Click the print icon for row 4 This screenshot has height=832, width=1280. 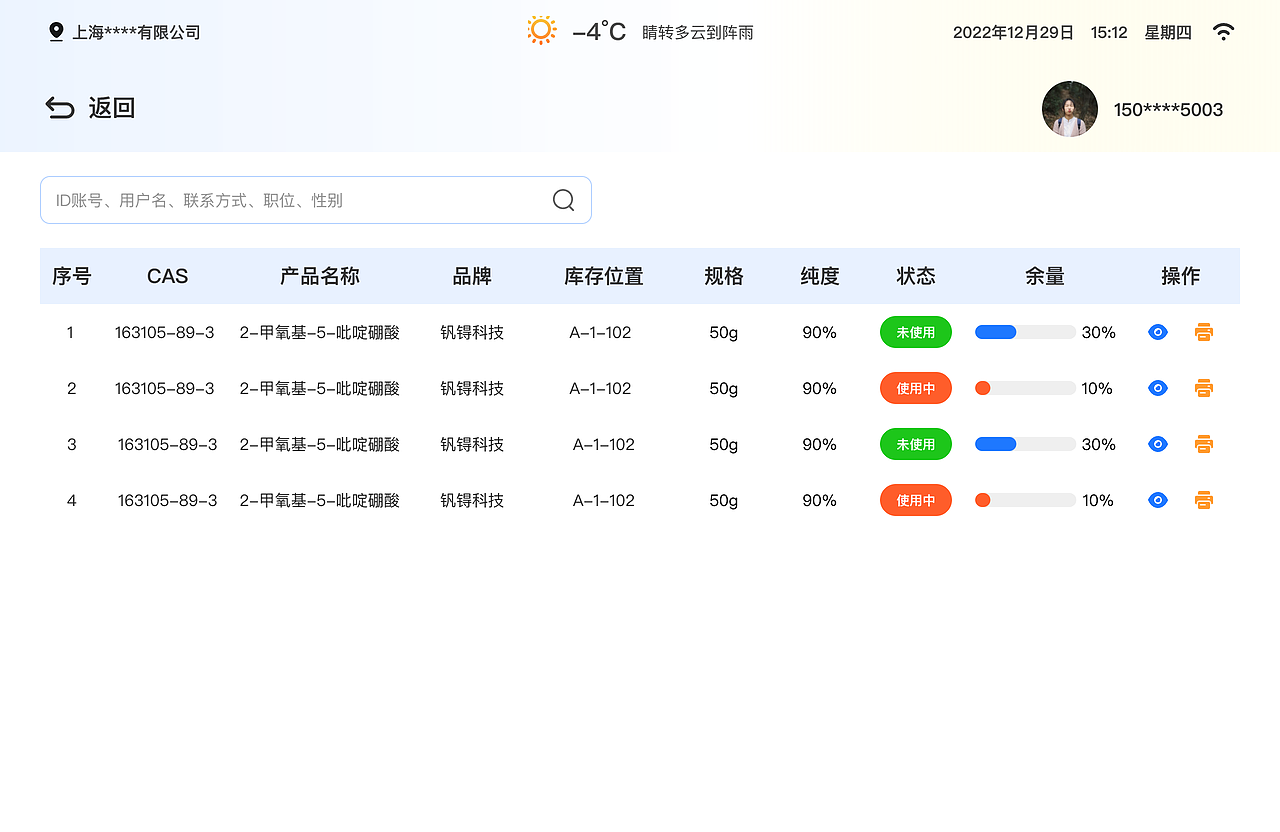(x=1203, y=500)
